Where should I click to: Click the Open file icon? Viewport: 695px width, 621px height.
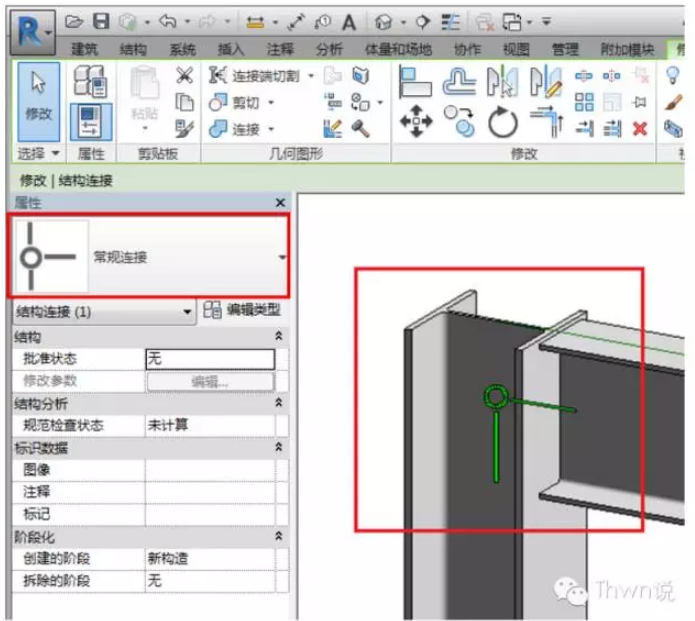click(74, 21)
